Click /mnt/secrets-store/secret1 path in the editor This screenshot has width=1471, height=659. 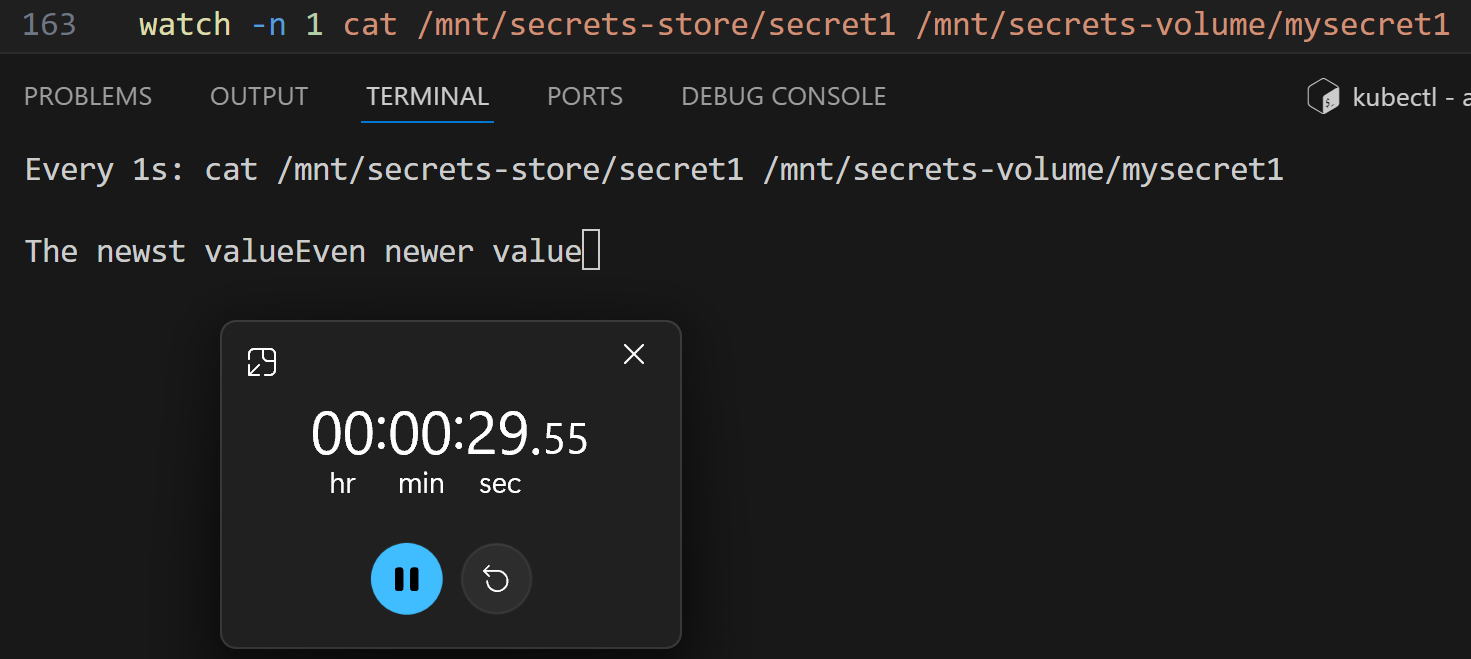656,24
